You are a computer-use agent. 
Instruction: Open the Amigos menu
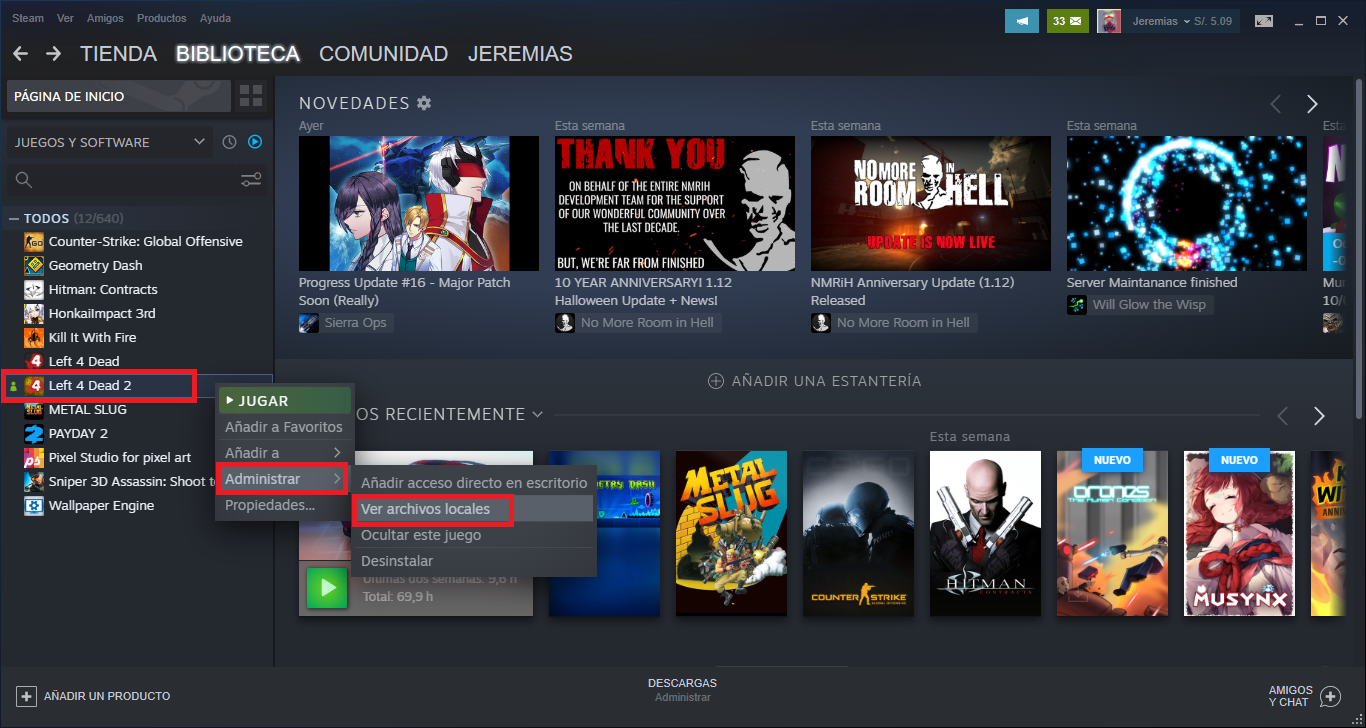(106, 18)
